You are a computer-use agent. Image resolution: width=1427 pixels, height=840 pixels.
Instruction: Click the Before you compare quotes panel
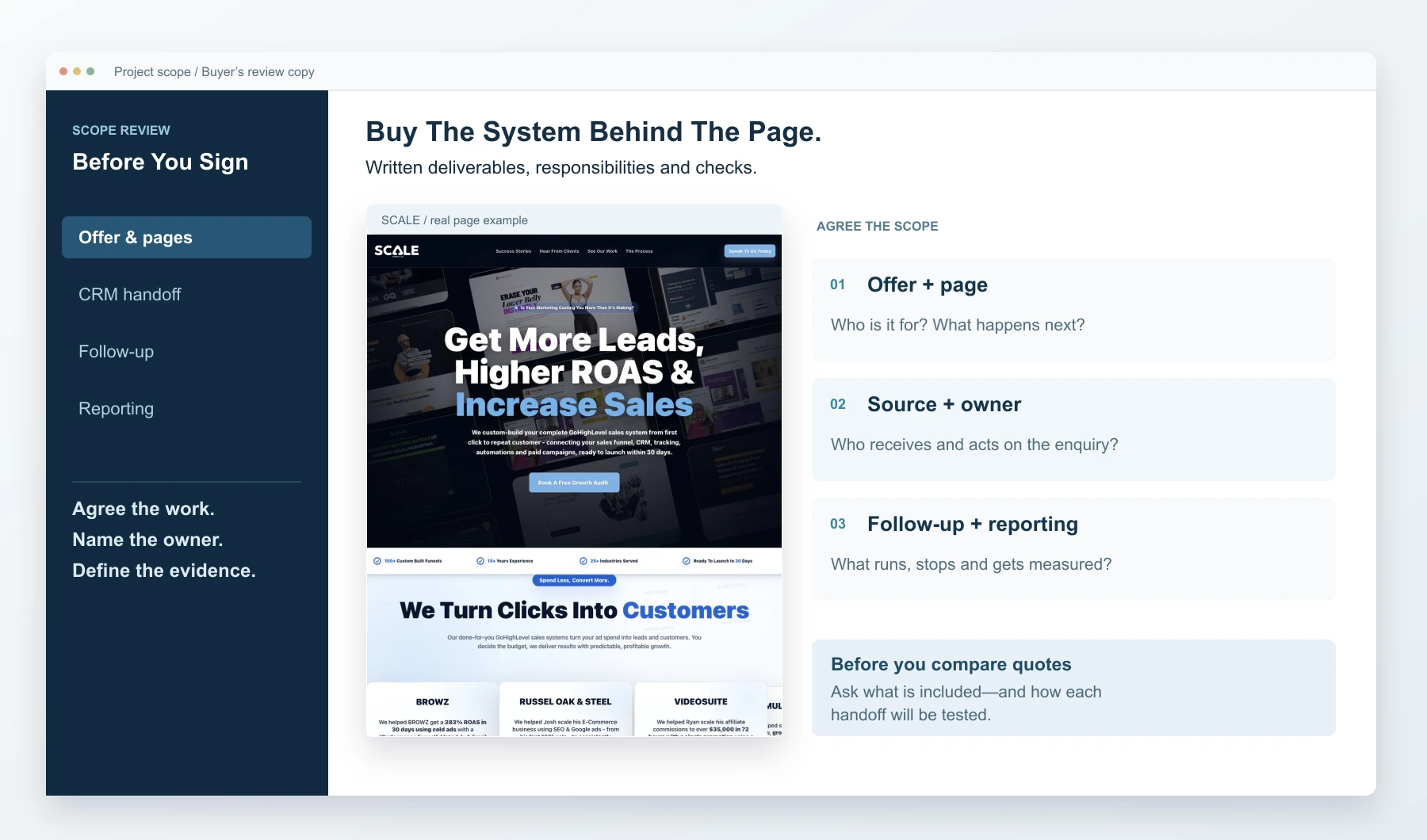(1073, 688)
